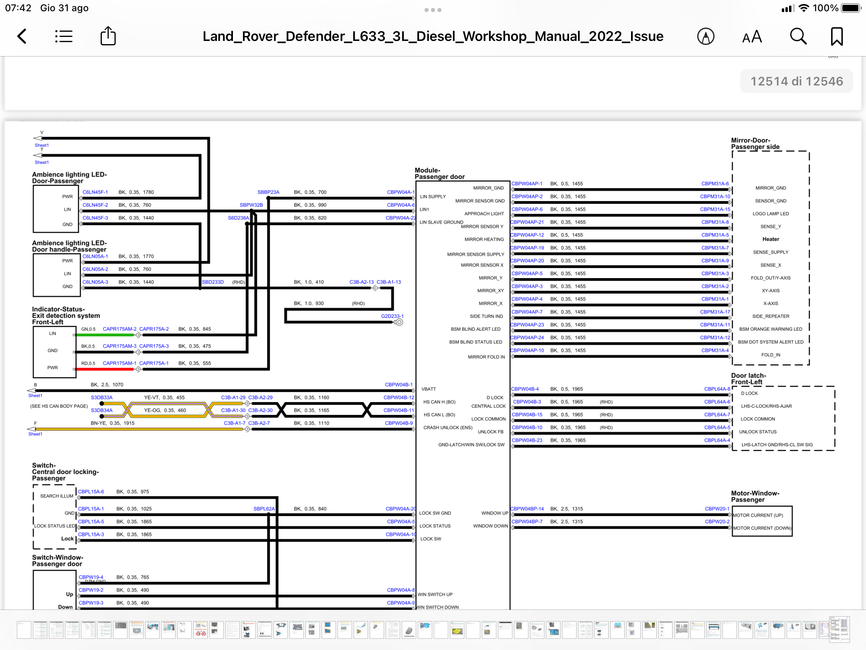The image size is (866, 650).
Task: Tap the BN-YE, 0.35, 1915 wire label
Action: point(113,423)
